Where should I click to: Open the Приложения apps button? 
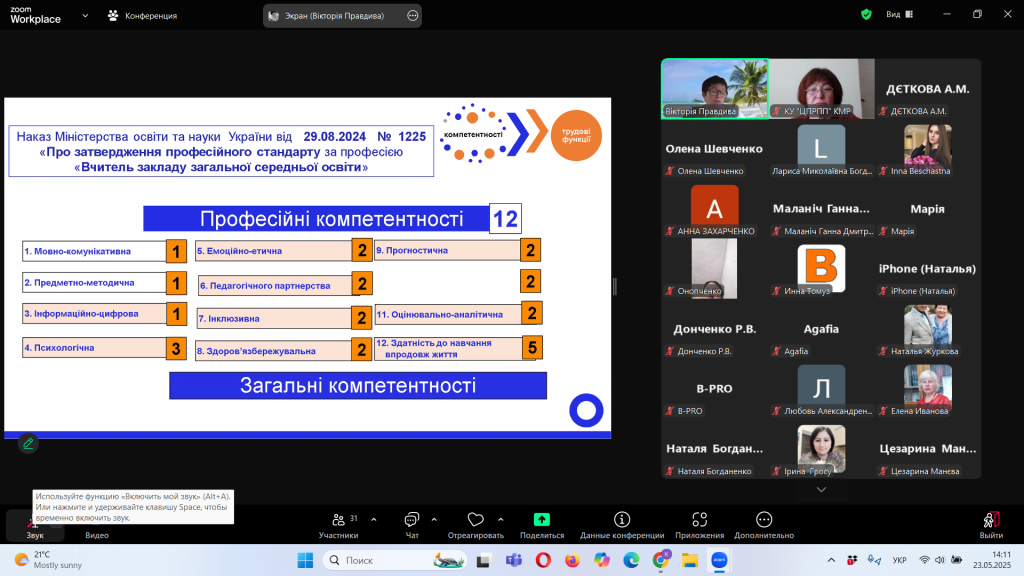point(699,526)
